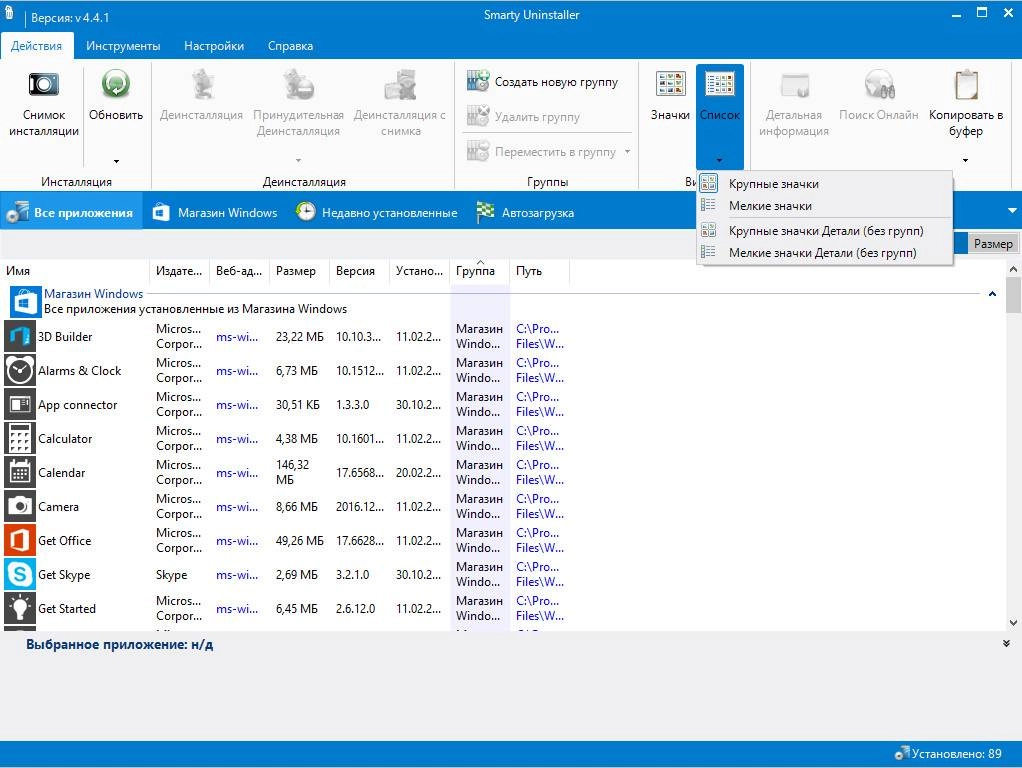Image resolution: width=1022 pixels, height=768 pixels.
Task: Open the Настройки ribbon tab
Action: (x=214, y=46)
